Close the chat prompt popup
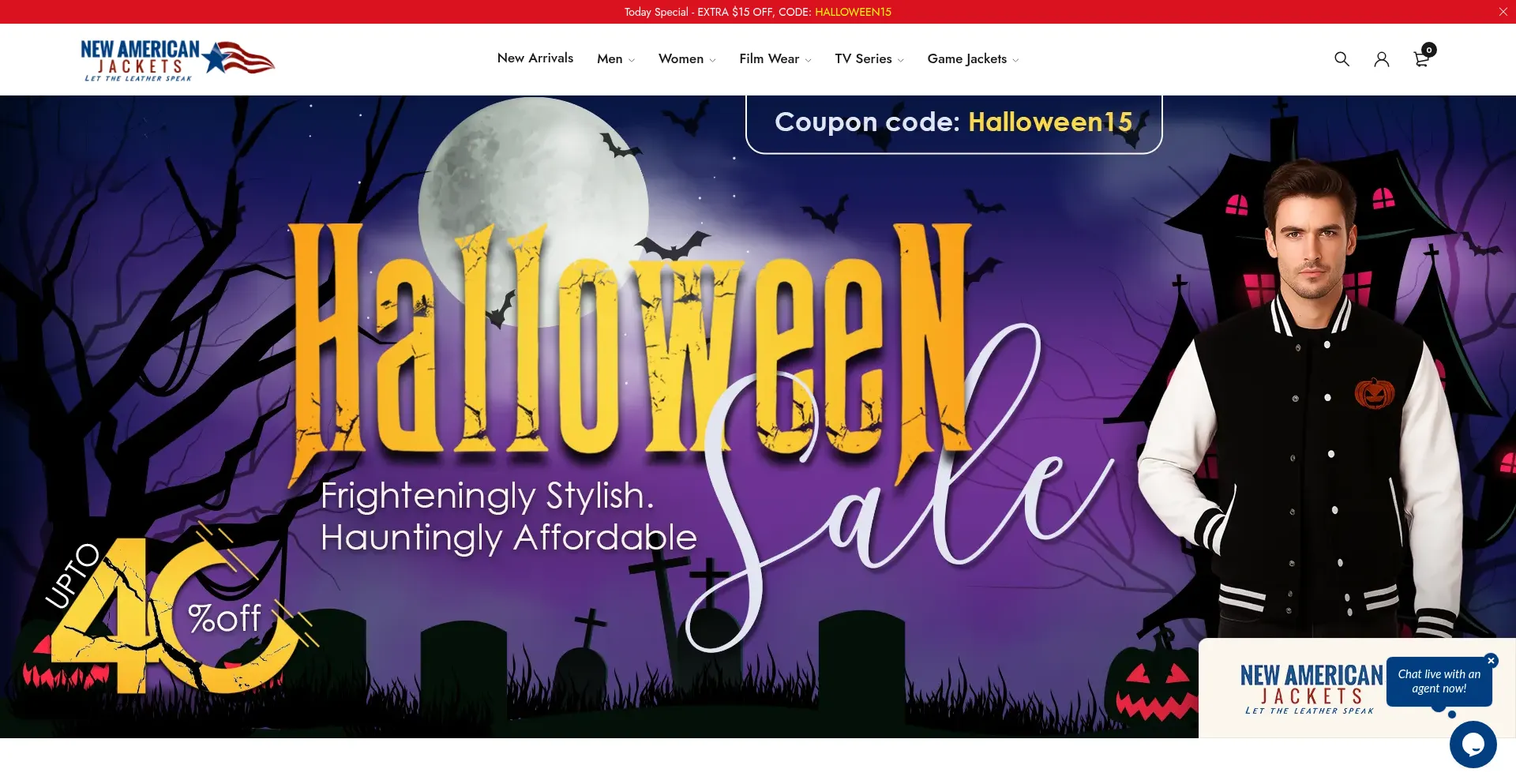 [1491, 661]
